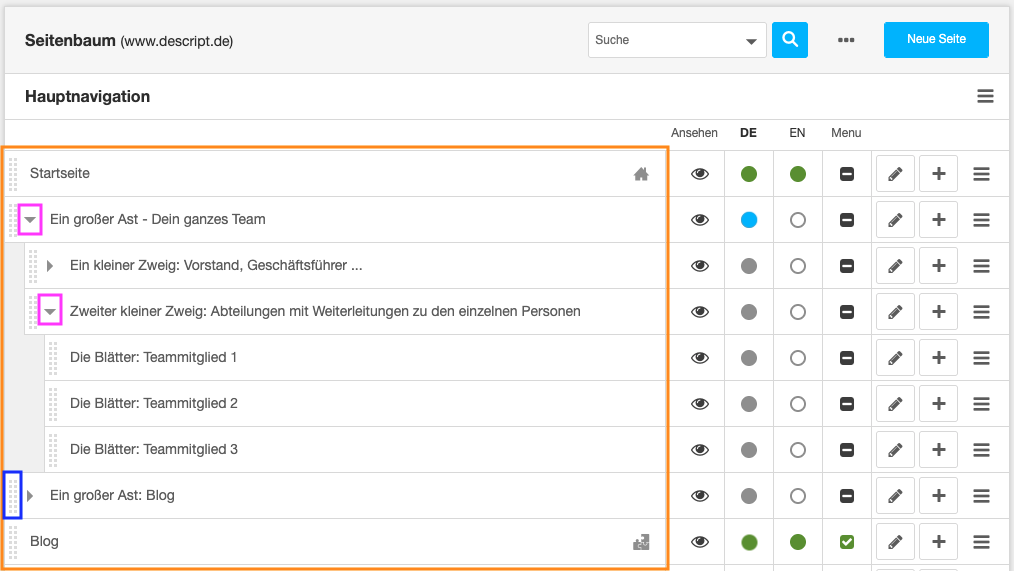Screen dimensions: 1014x571
Task: Open 'Die Blätter: Teammitglied 1' title
Action: coord(153,358)
